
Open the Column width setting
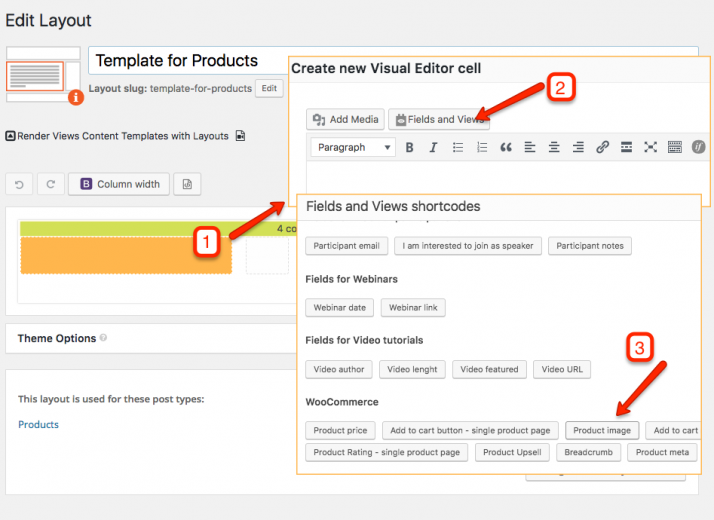[119, 184]
